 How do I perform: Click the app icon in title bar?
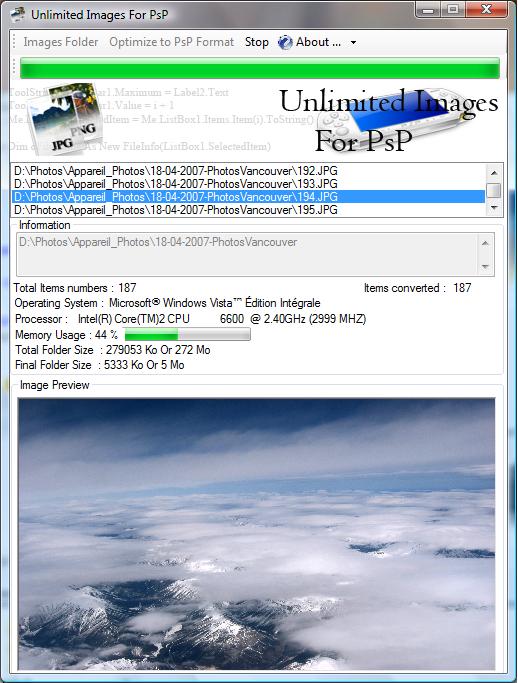(x=18, y=14)
